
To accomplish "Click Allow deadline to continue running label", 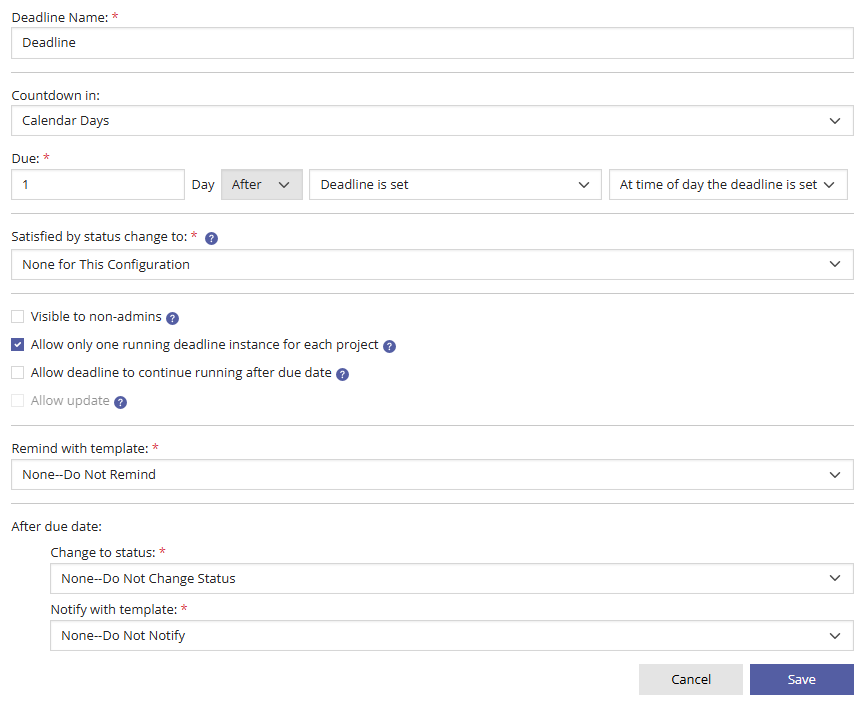I will (x=181, y=372).
